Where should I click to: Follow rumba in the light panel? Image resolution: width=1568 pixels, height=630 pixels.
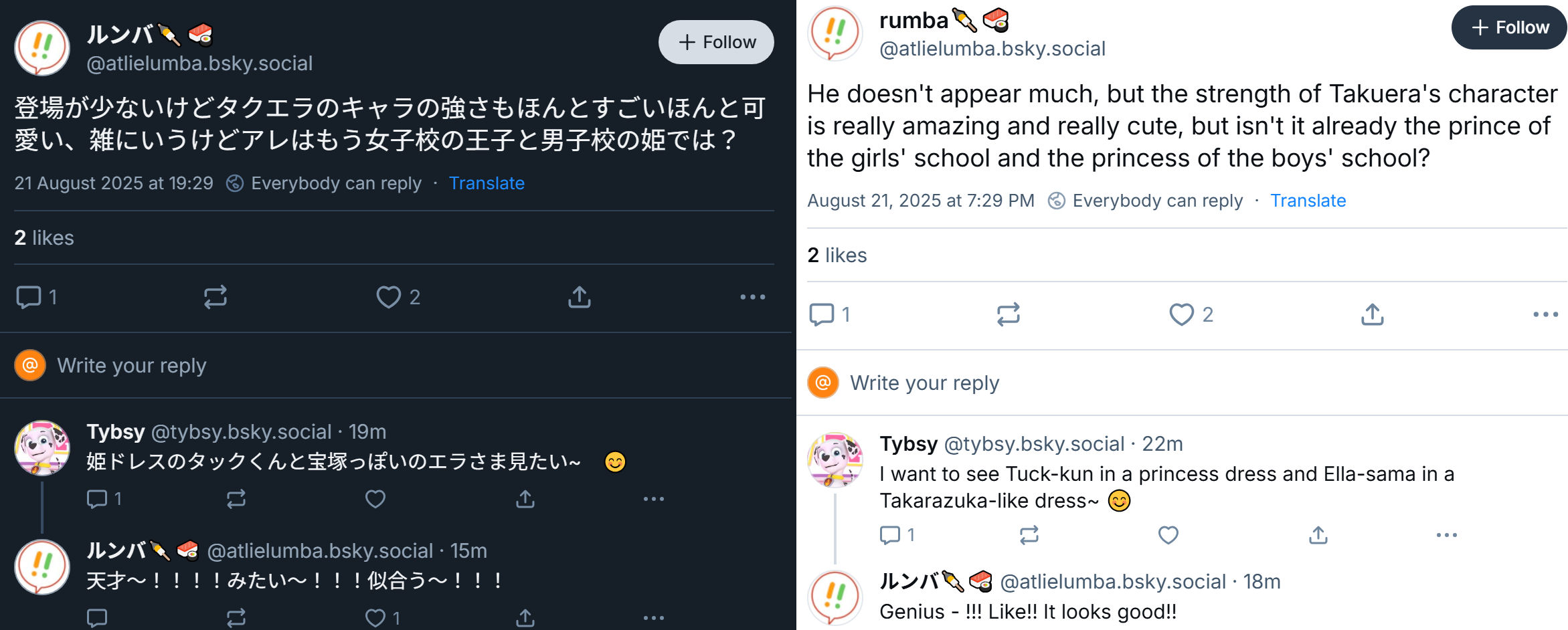[x=1509, y=27]
